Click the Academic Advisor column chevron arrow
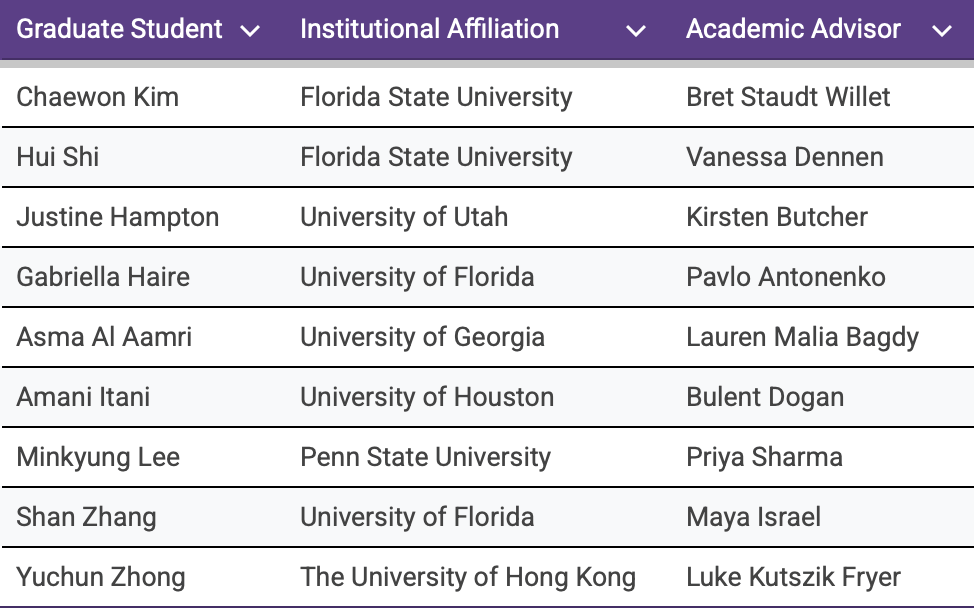The height and width of the screenshot is (608, 974). click(941, 31)
